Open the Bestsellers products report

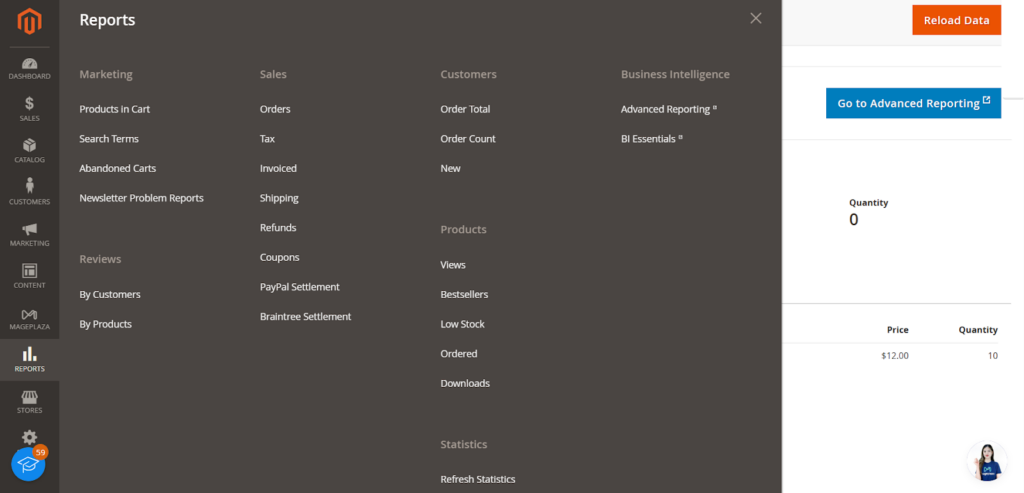tap(464, 294)
